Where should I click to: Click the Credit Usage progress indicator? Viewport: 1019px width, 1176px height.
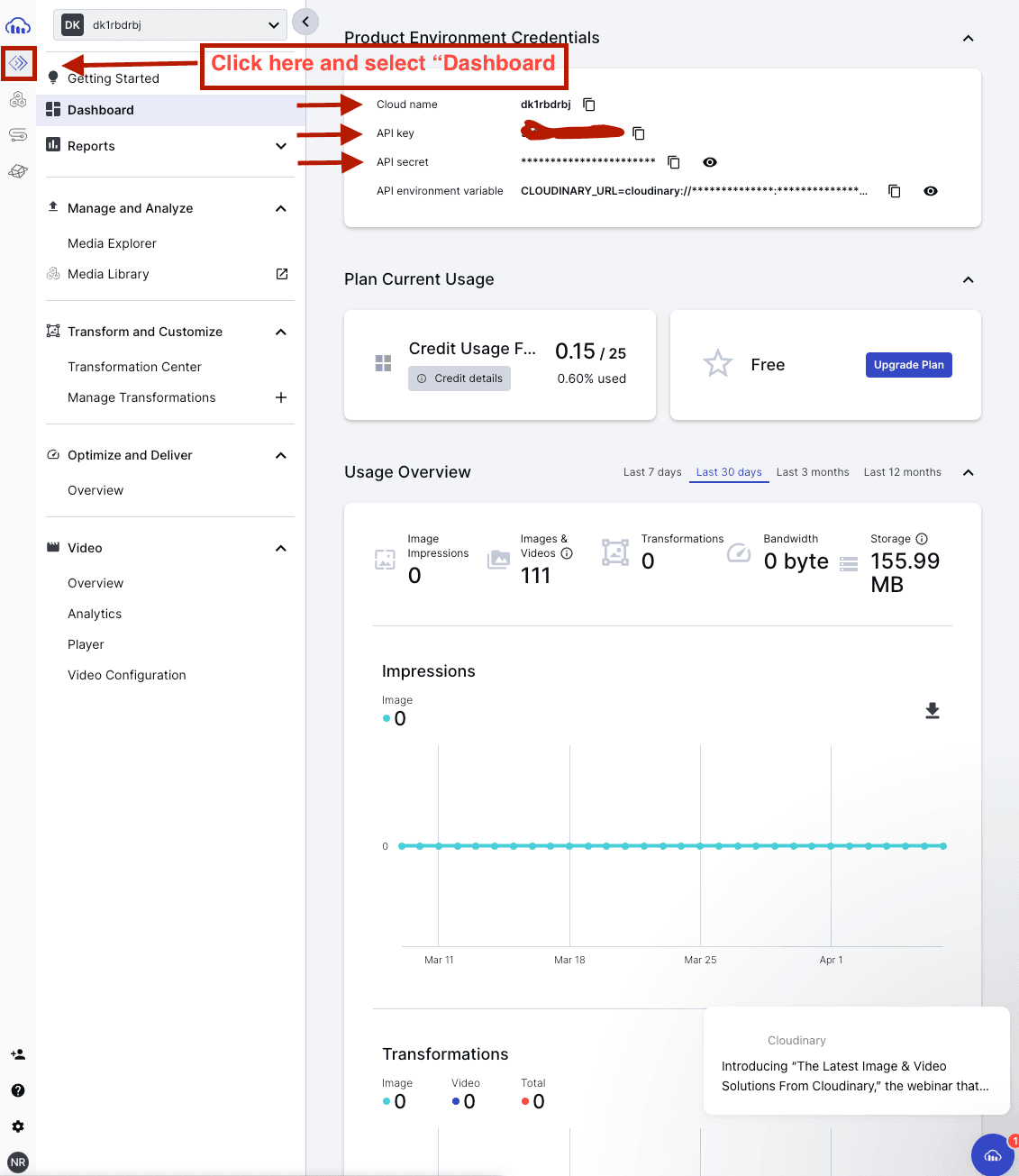tap(383, 363)
